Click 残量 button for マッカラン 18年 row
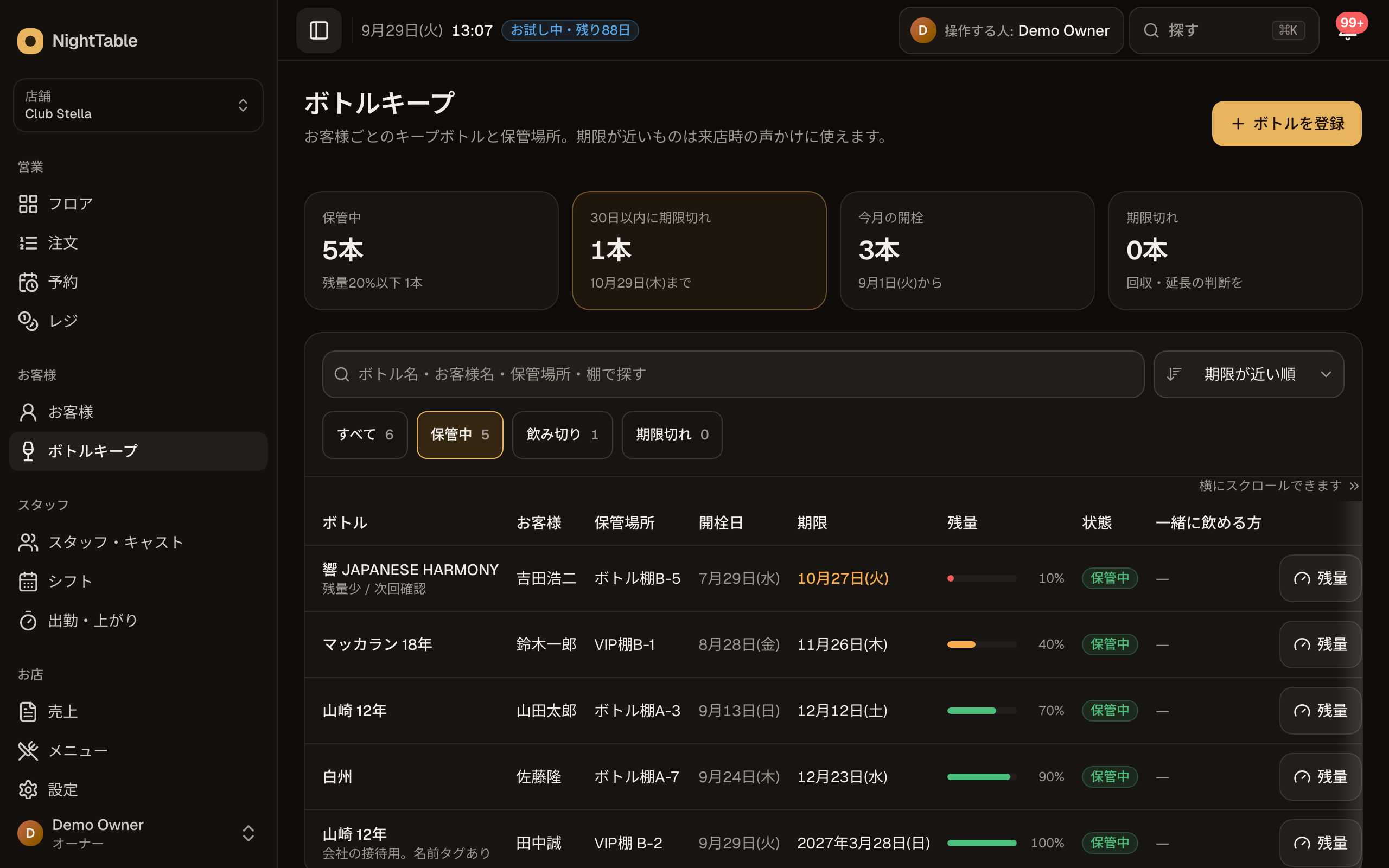Viewport: 1389px width, 868px height. coord(1320,644)
